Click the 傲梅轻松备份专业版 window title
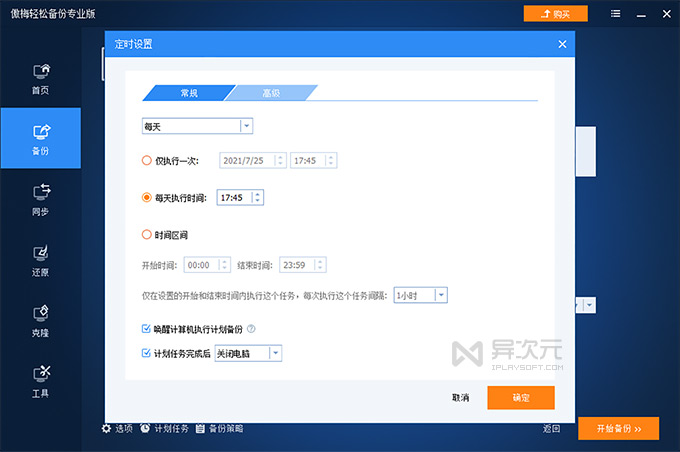680x452 pixels. point(53,14)
